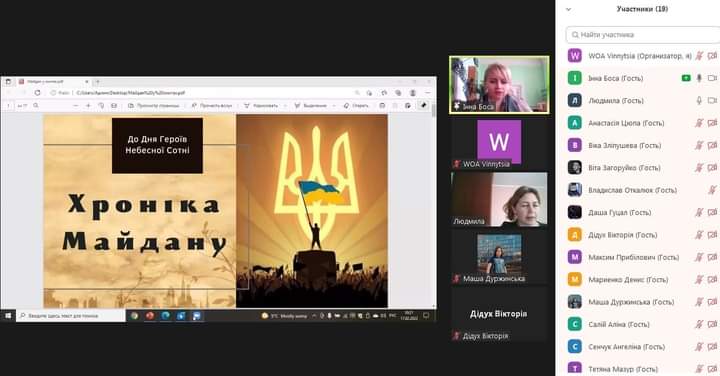Click the zoom-out minus icon in PDF toolbar
720x376 pixels.
pyautogui.click(x=75, y=106)
